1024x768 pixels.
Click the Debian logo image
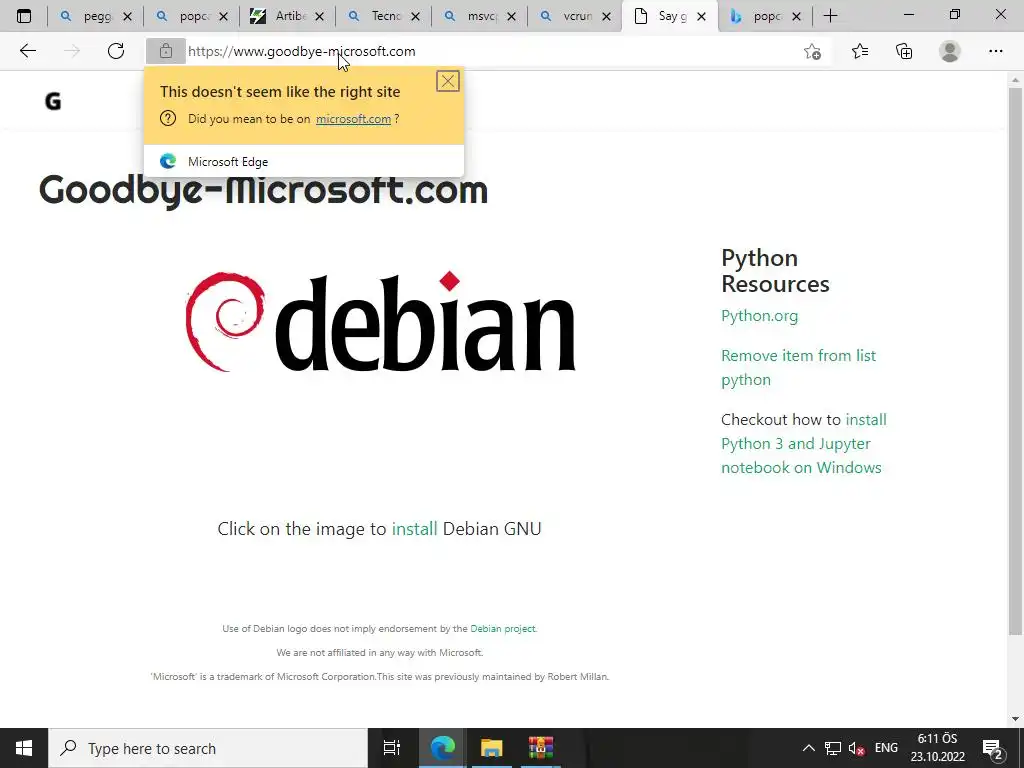(380, 321)
